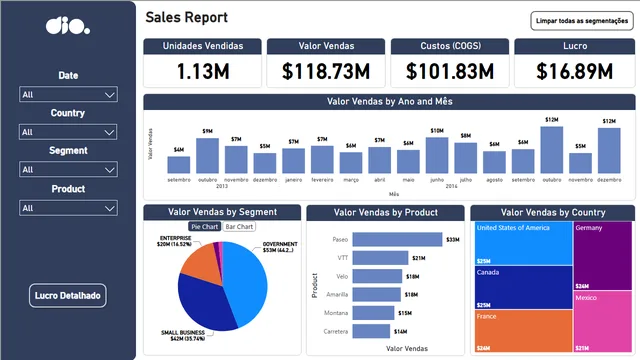Click Limpar todas as segmentações button

582,21
